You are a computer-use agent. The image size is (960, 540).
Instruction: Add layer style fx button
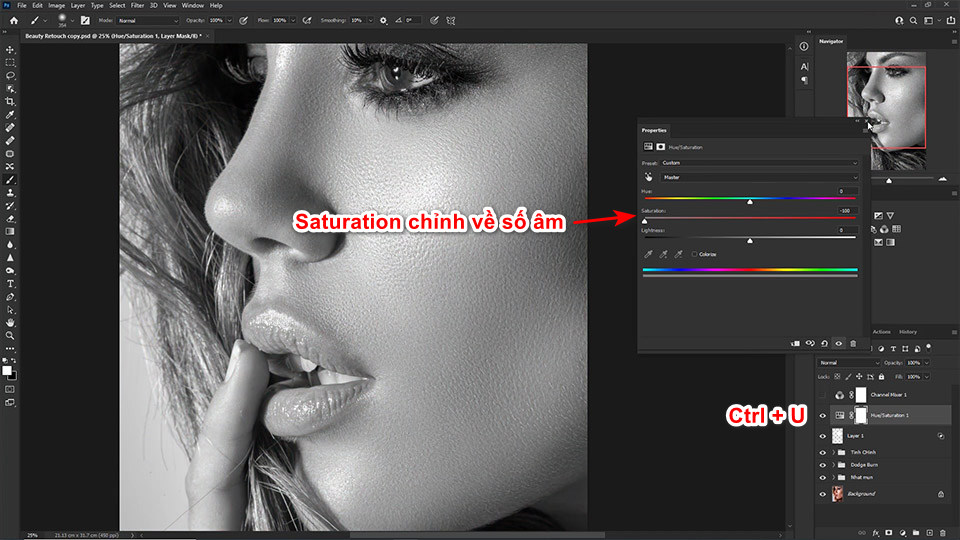pos(876,533)
